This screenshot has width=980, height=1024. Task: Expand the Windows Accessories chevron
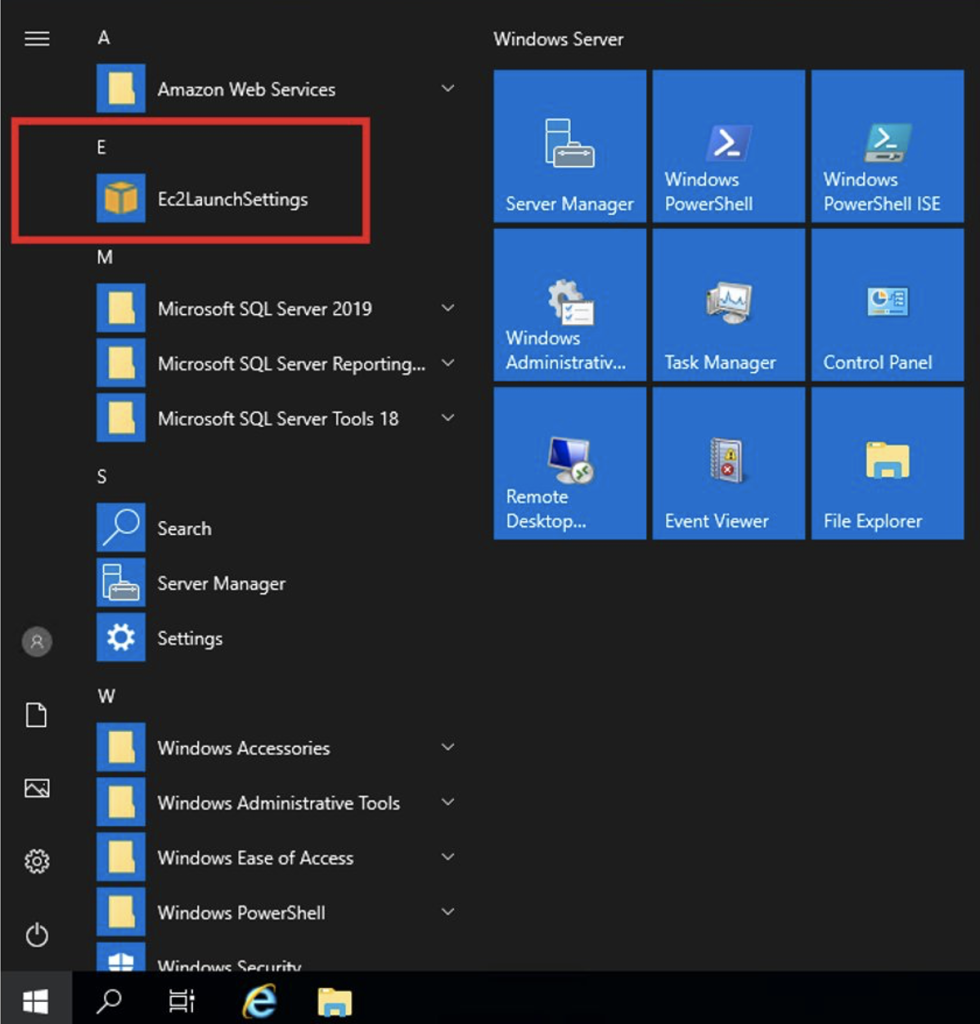coord(448,746)
